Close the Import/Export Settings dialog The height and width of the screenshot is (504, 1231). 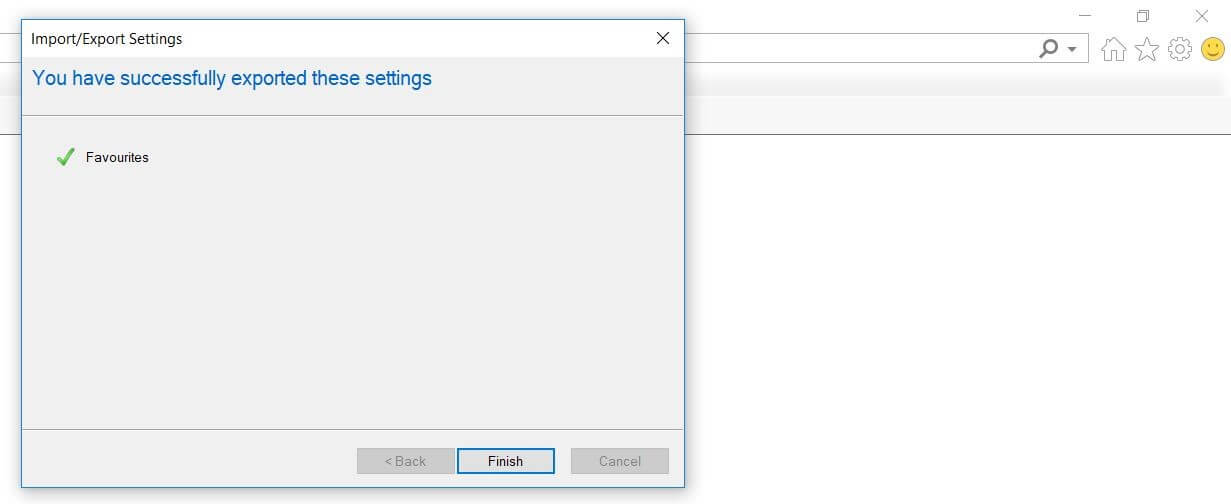(x=662, y=39)
